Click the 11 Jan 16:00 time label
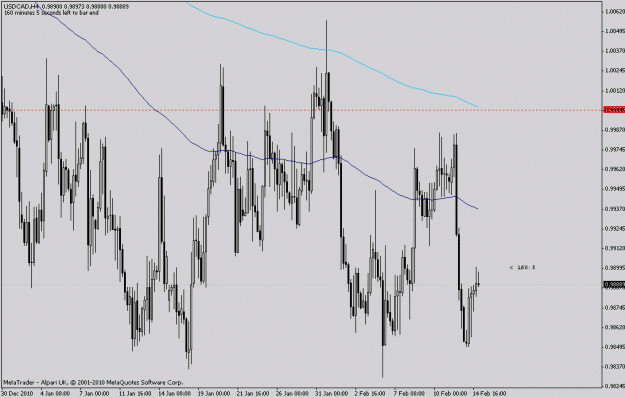The height and width of the screenshot is (398, 625). [x=135, y=394]
